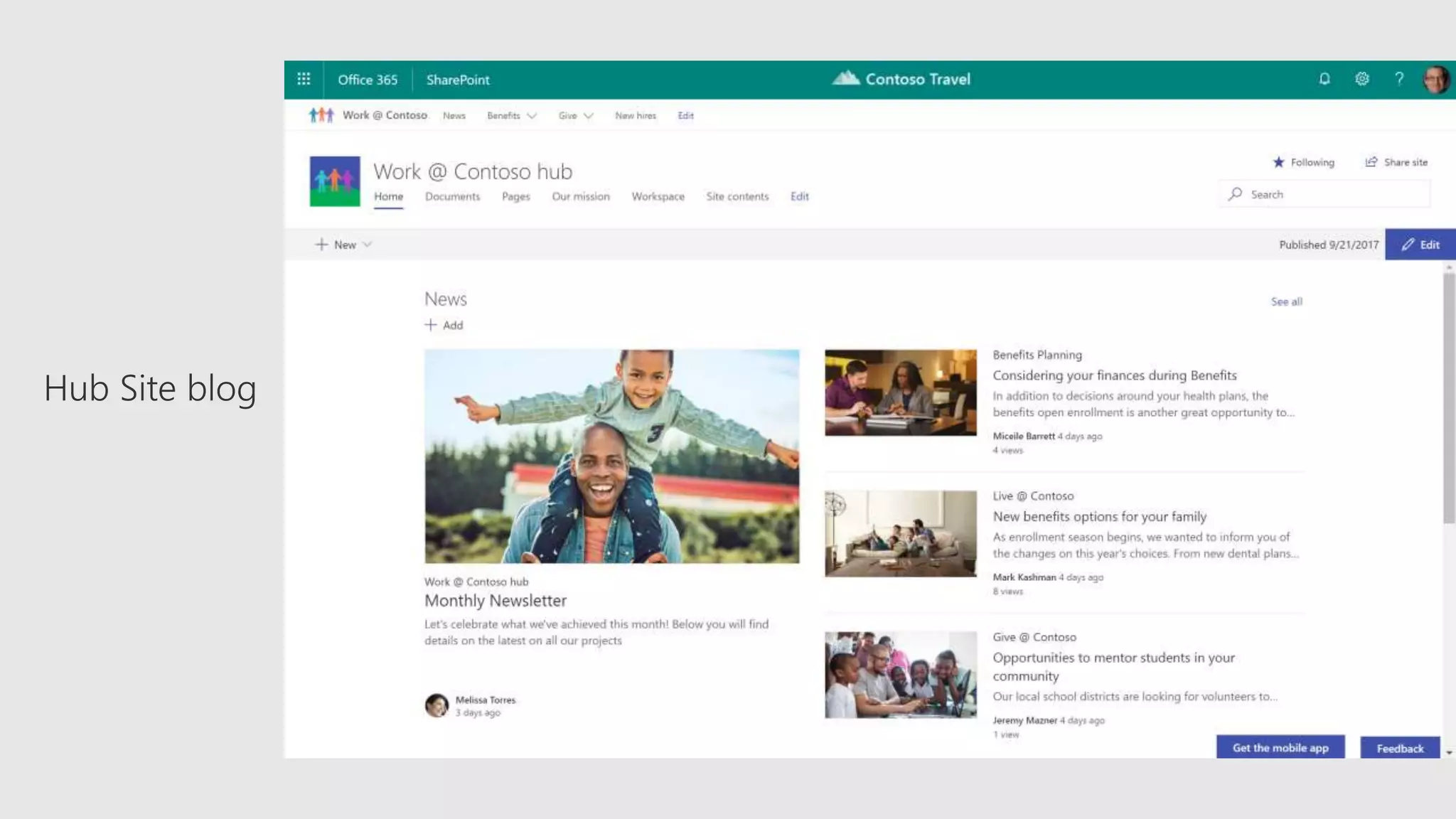This screenshot has height=819, width=1456.
Task: Click the Work @ Contoso hub logo
Action: point(335,181)
